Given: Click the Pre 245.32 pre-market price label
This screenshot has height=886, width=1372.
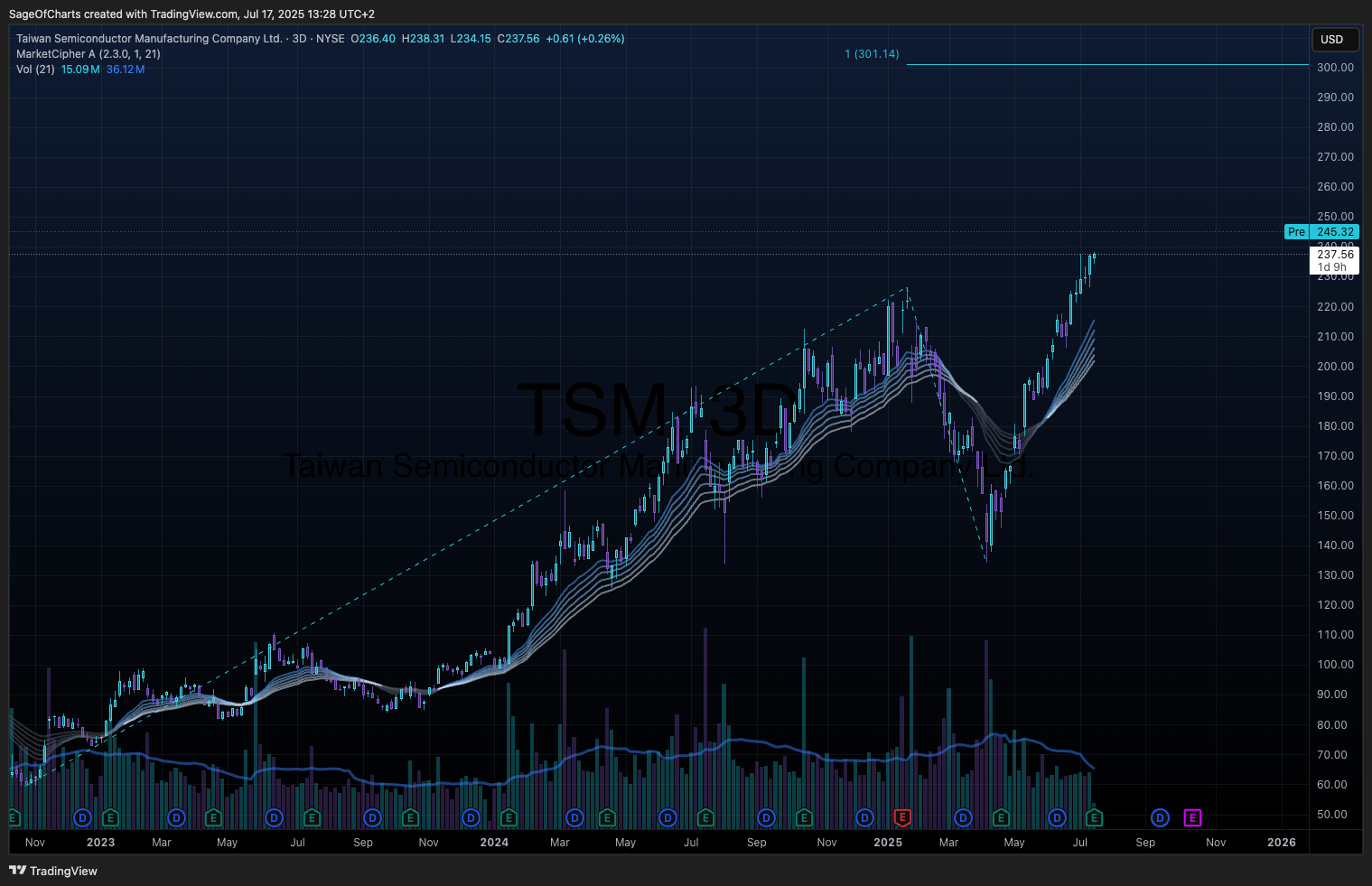Looking at the screenshot, I should pos(1321,232).
